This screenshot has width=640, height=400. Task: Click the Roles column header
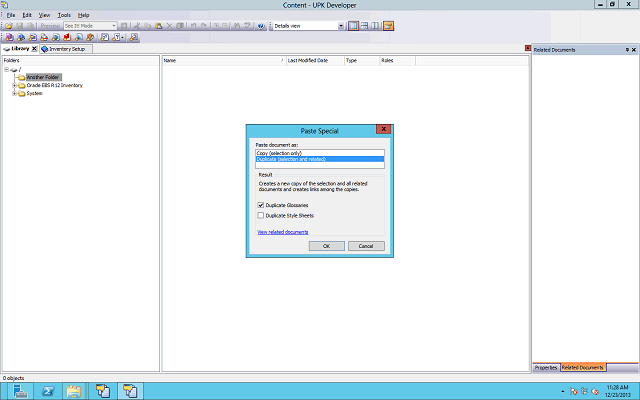tap(398, 60)
